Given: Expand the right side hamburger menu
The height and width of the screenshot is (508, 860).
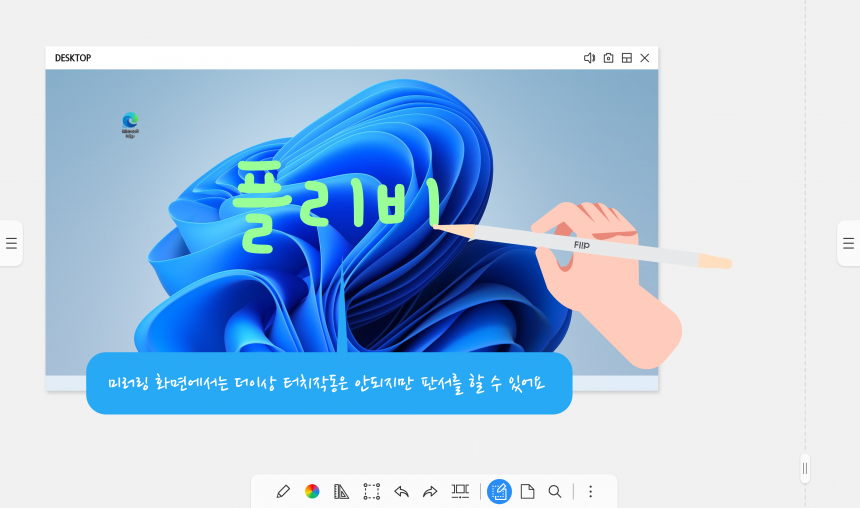Looking at the screenshot, I should (x=848, y=243).
